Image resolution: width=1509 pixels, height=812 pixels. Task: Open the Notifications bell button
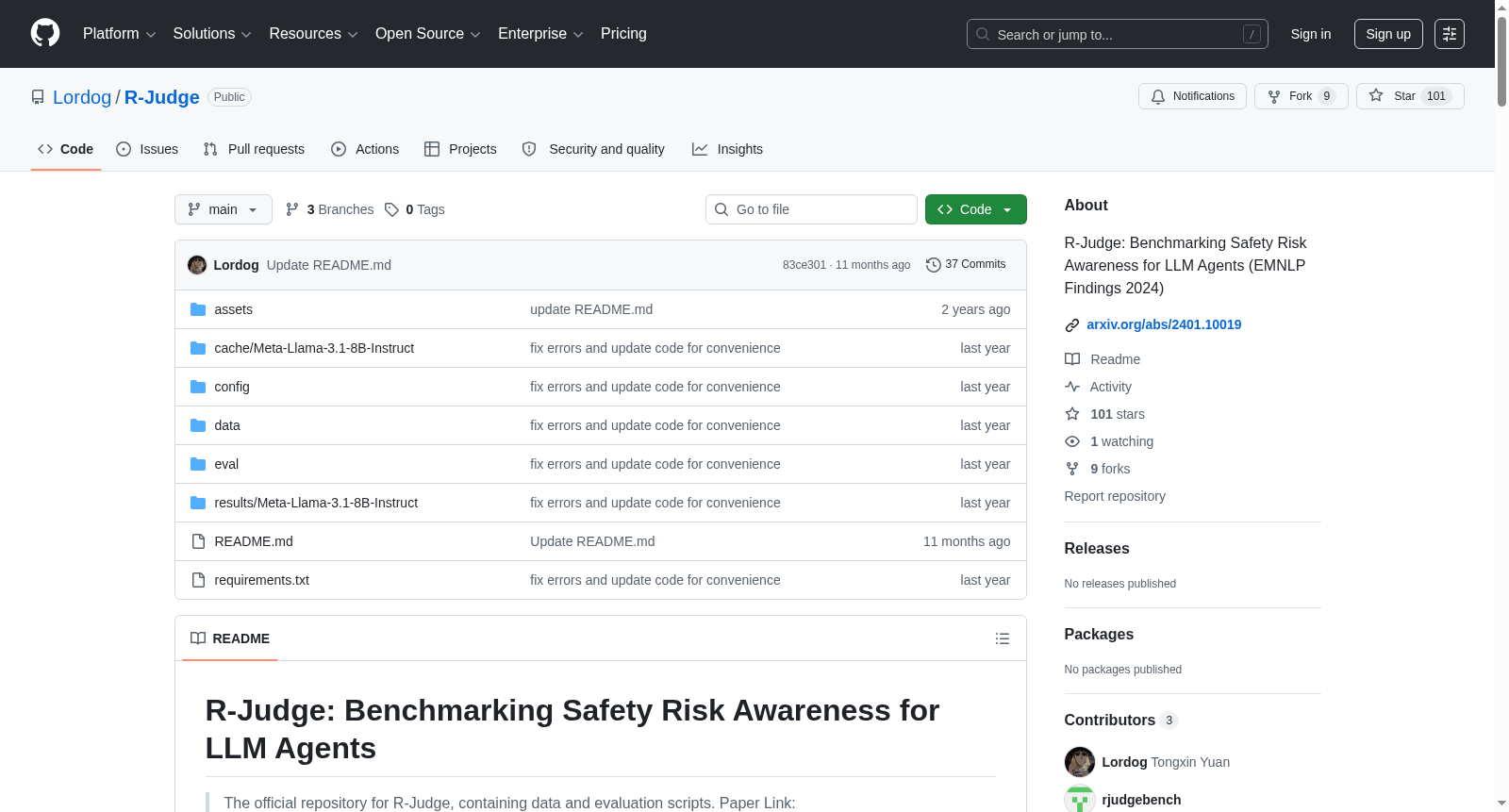[x=1192, y=96]
